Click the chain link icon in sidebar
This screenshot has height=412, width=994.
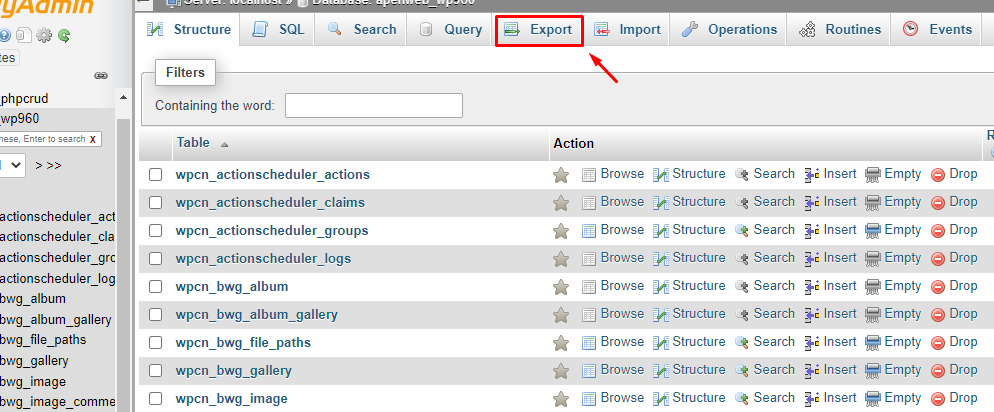101,75
